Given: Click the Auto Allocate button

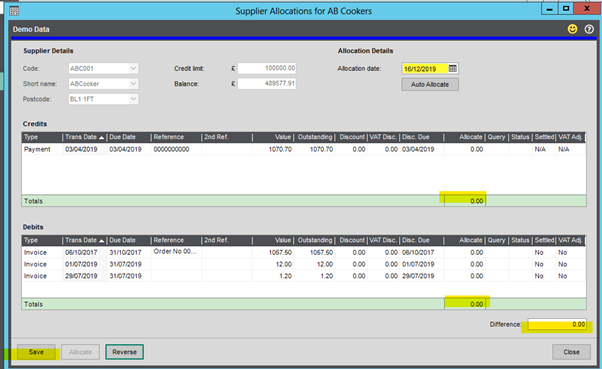Looking at the screenshot, I should pyautogui.click(x=430, y=84).
